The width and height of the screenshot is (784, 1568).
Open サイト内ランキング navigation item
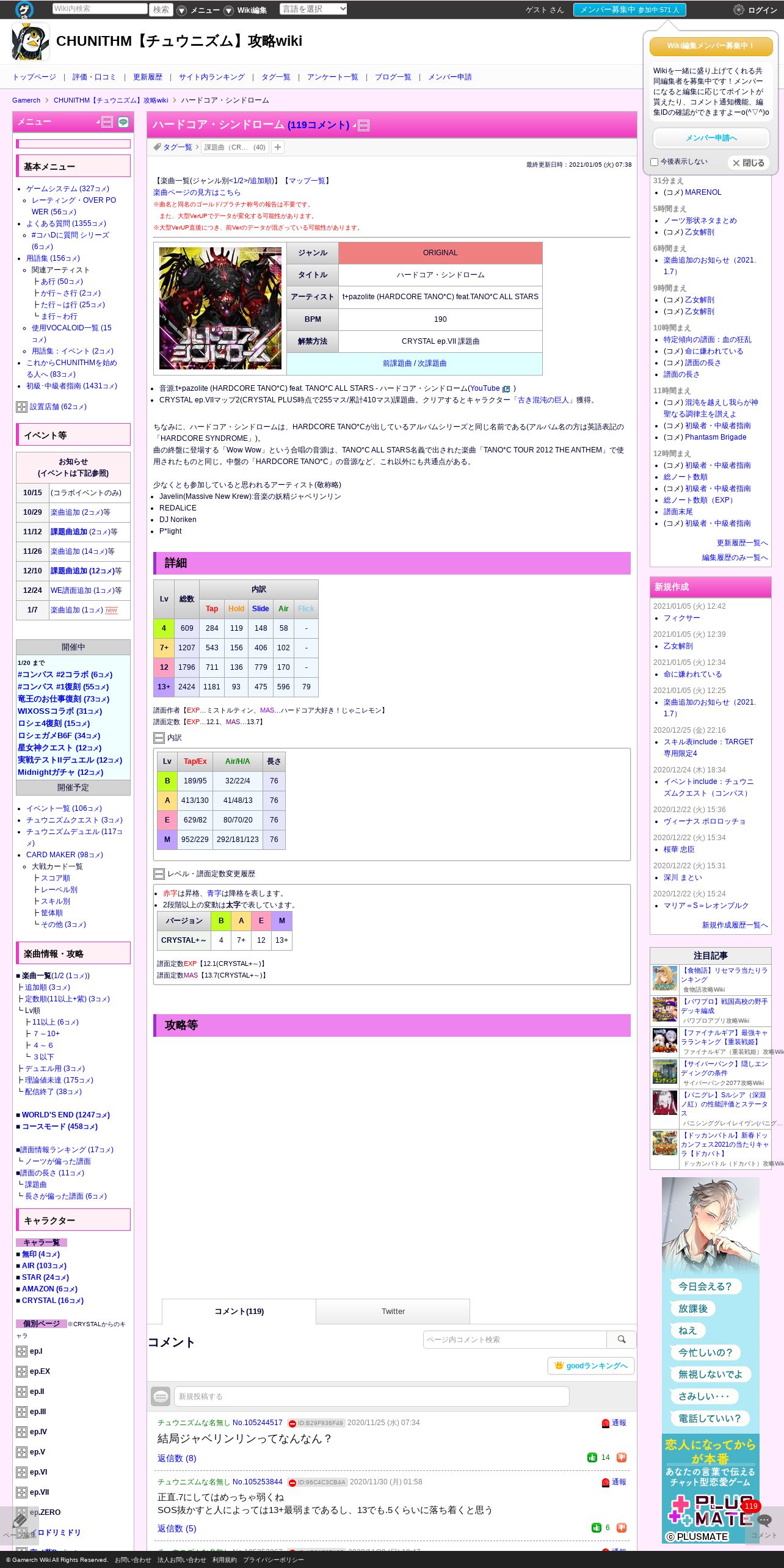pos(212,77)
